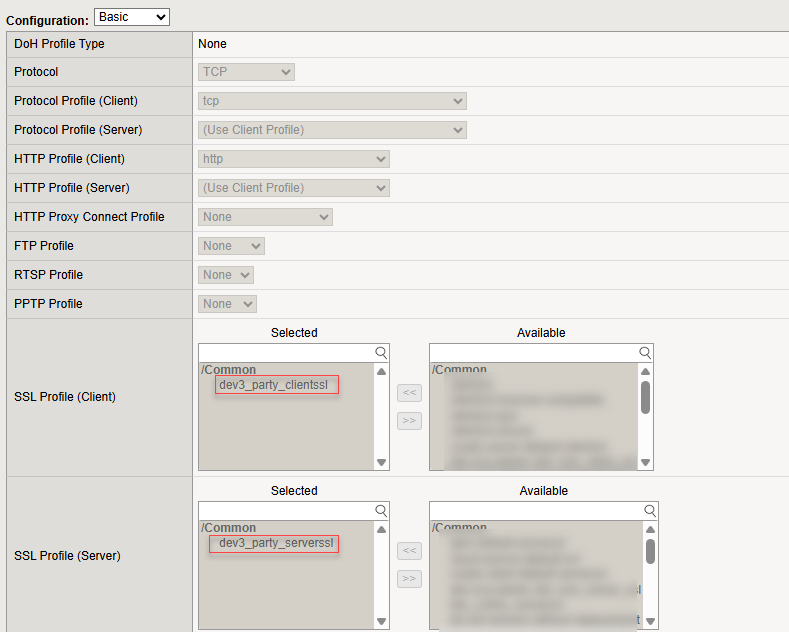Remove SSL Client profile with >> button
Image resolution: width=789 pixels, height=632 pixels.
[x=409, y=421]
